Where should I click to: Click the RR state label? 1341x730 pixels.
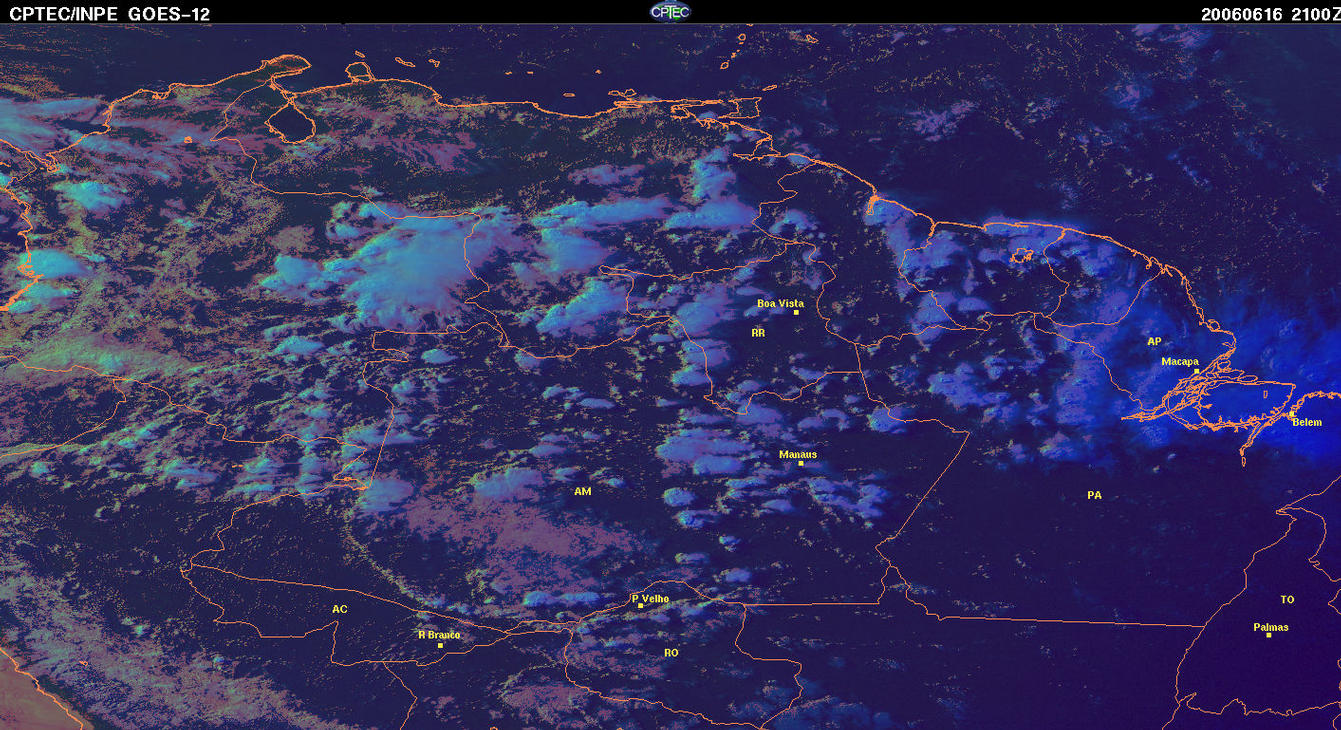click(x=758, y=333)
